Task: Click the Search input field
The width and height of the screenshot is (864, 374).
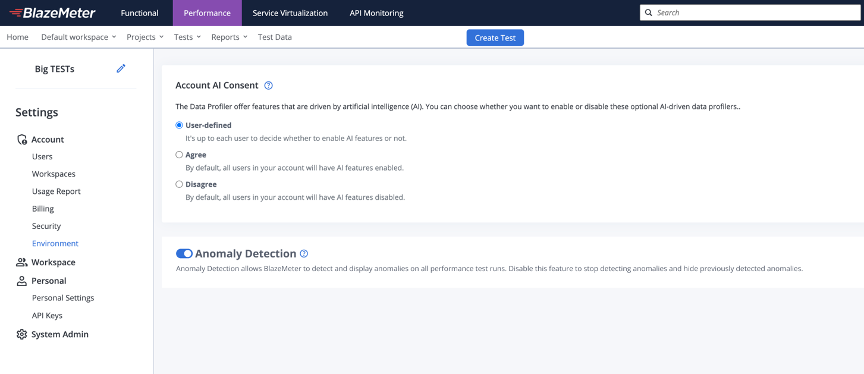Action: (x=750, y=13)
